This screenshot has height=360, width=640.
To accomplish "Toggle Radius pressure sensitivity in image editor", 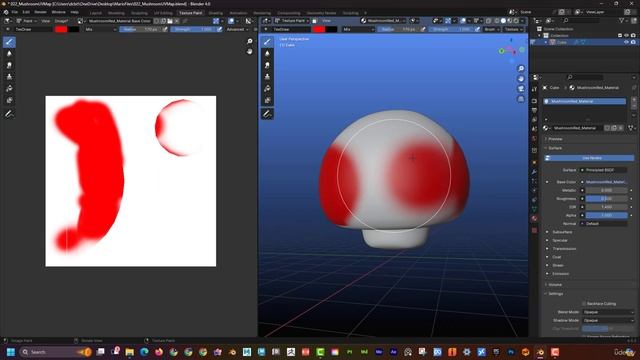I will [165, 29].
